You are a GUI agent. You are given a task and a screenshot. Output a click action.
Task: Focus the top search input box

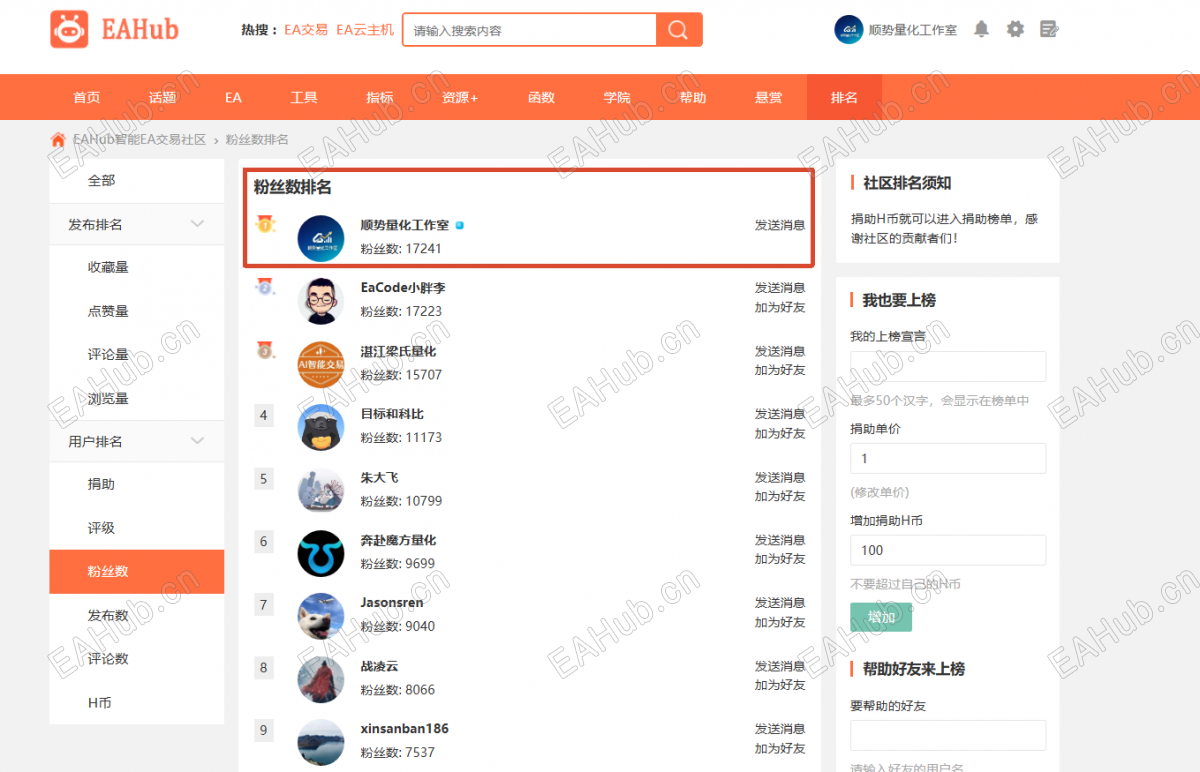(x=530, y=30)
